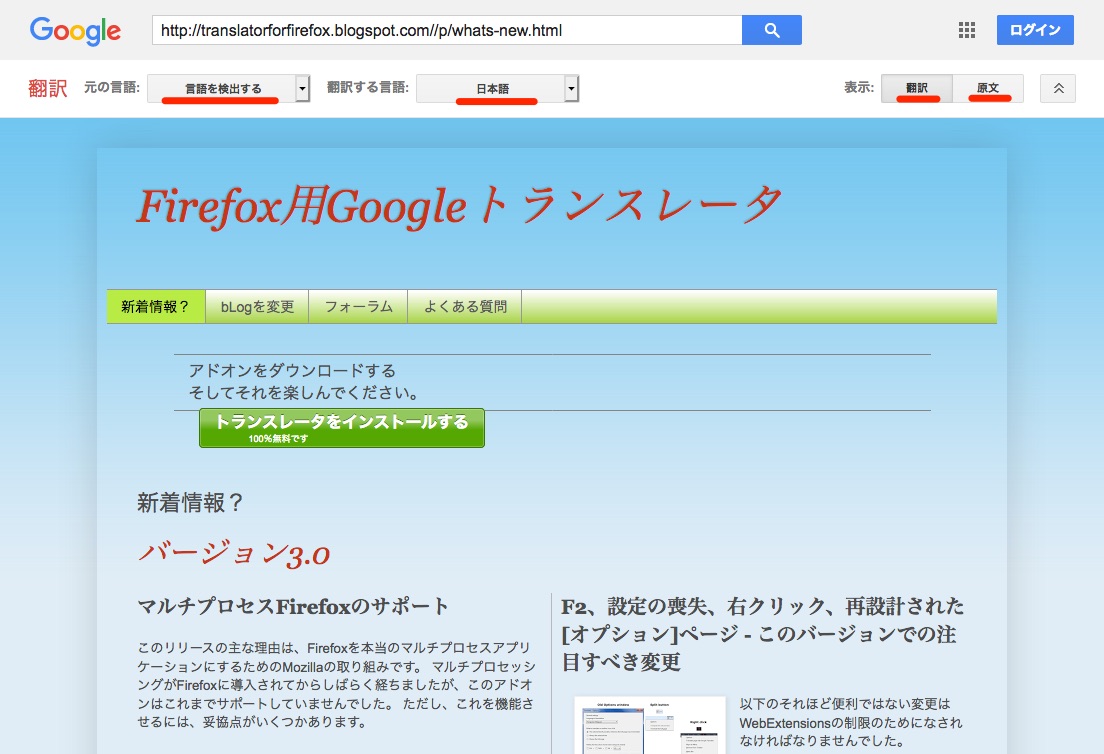Focus the URL input field
Viewport: 1104px width, 754px height.
tap(447, 30)
